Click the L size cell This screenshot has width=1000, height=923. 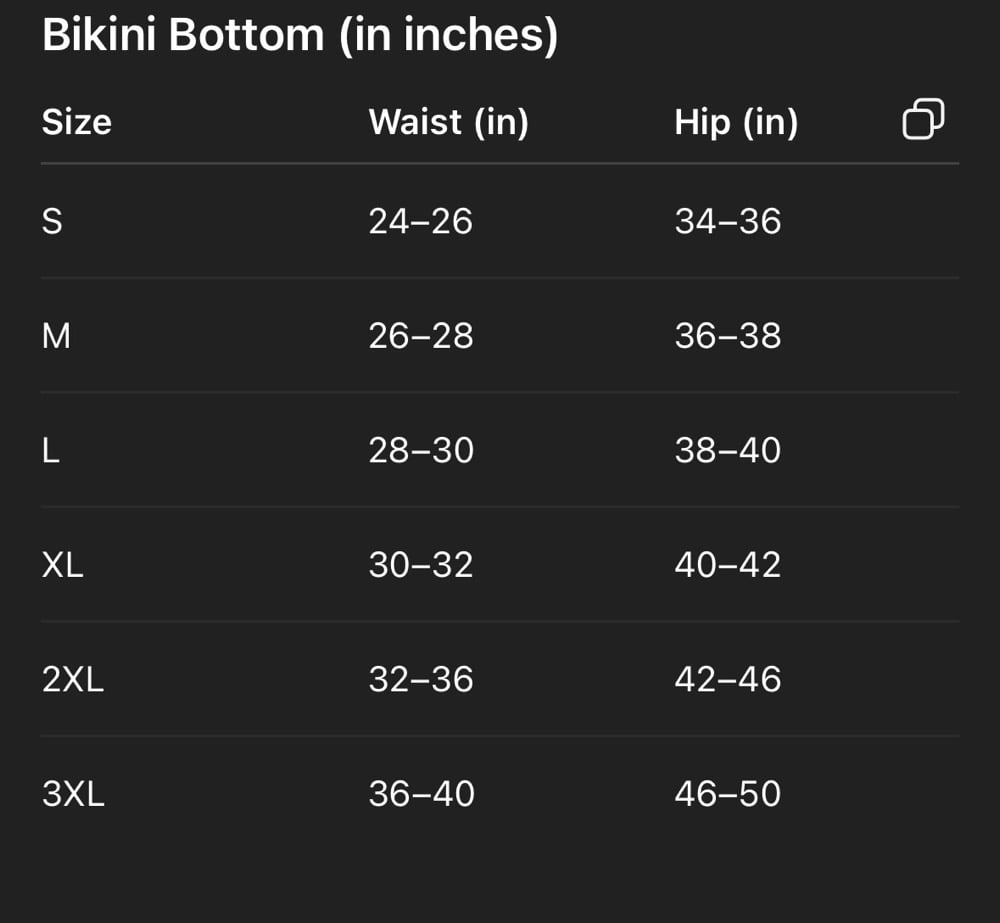[51, 451]
